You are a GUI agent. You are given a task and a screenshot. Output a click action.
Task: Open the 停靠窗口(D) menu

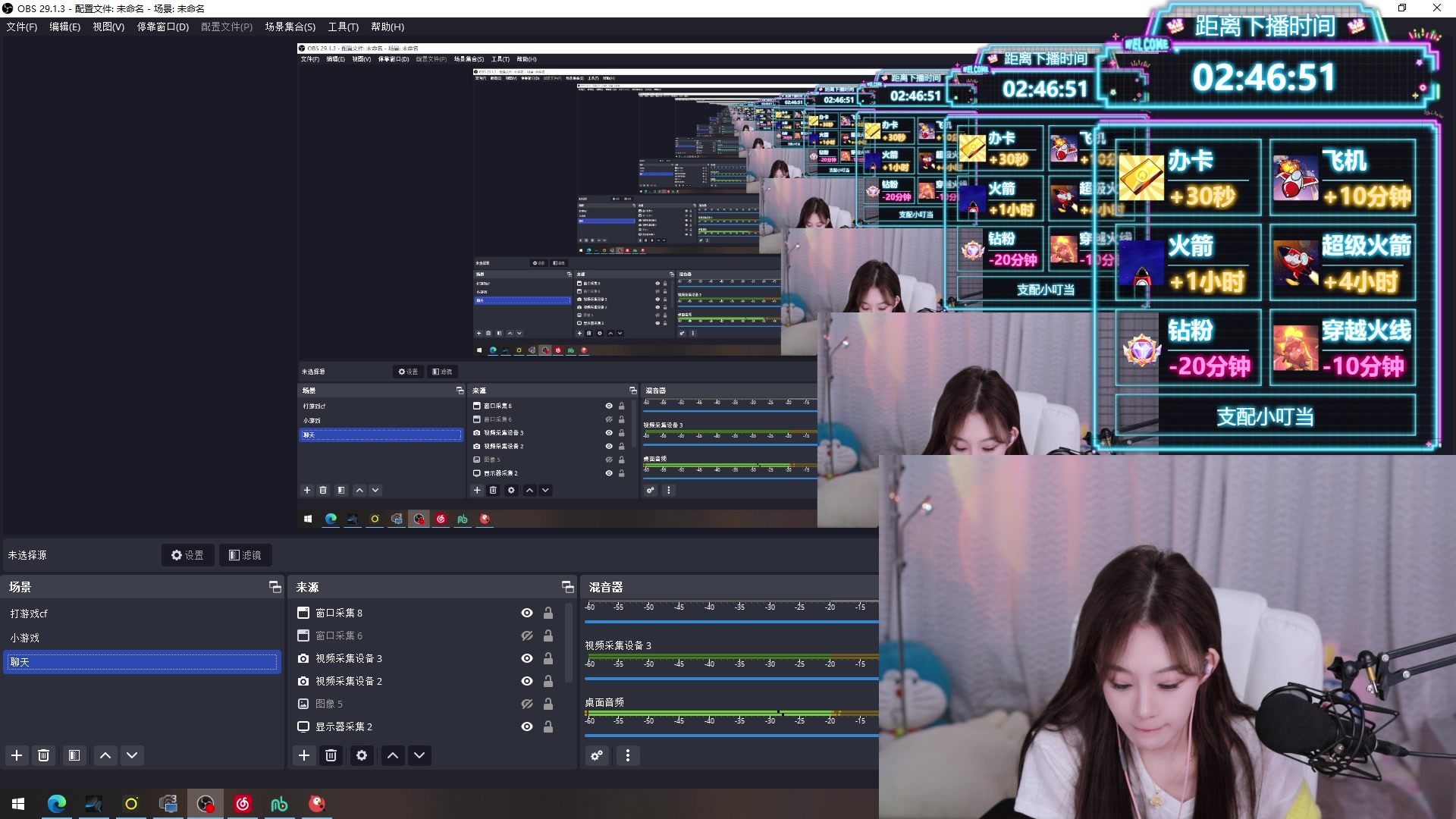tap(162, 27)
